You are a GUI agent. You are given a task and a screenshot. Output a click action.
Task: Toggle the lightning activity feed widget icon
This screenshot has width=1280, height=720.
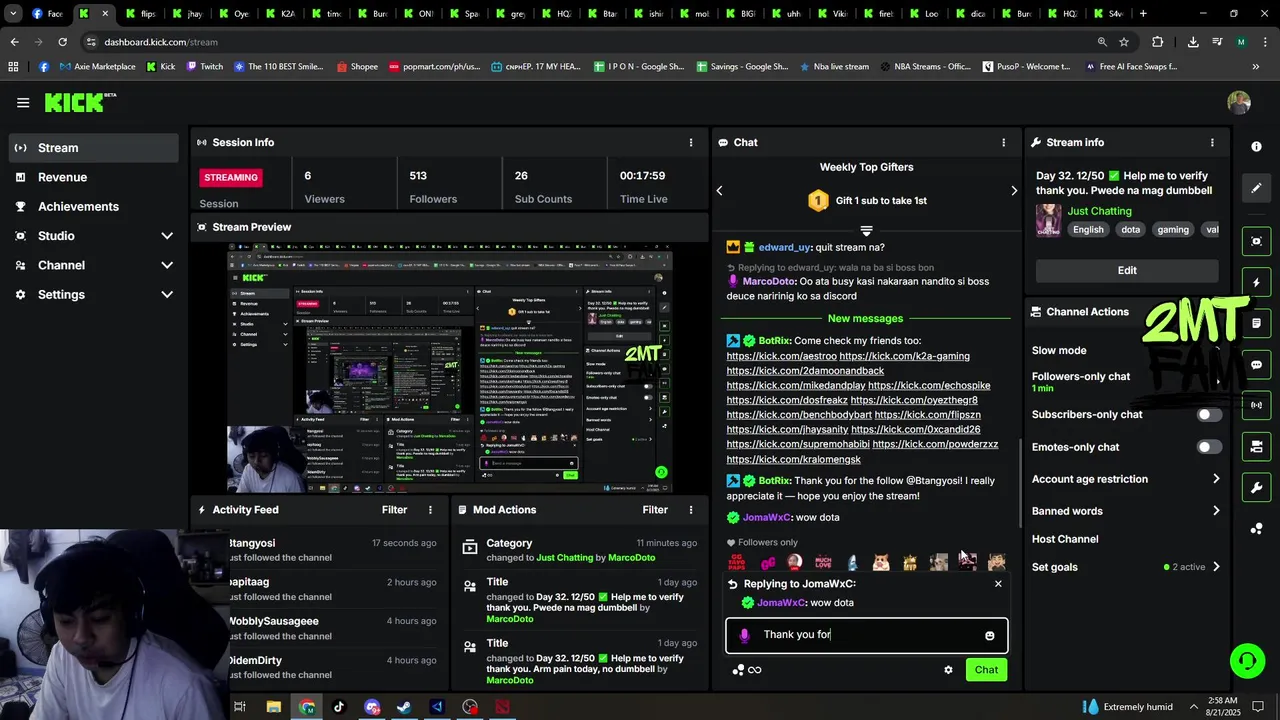(1256, 283)
